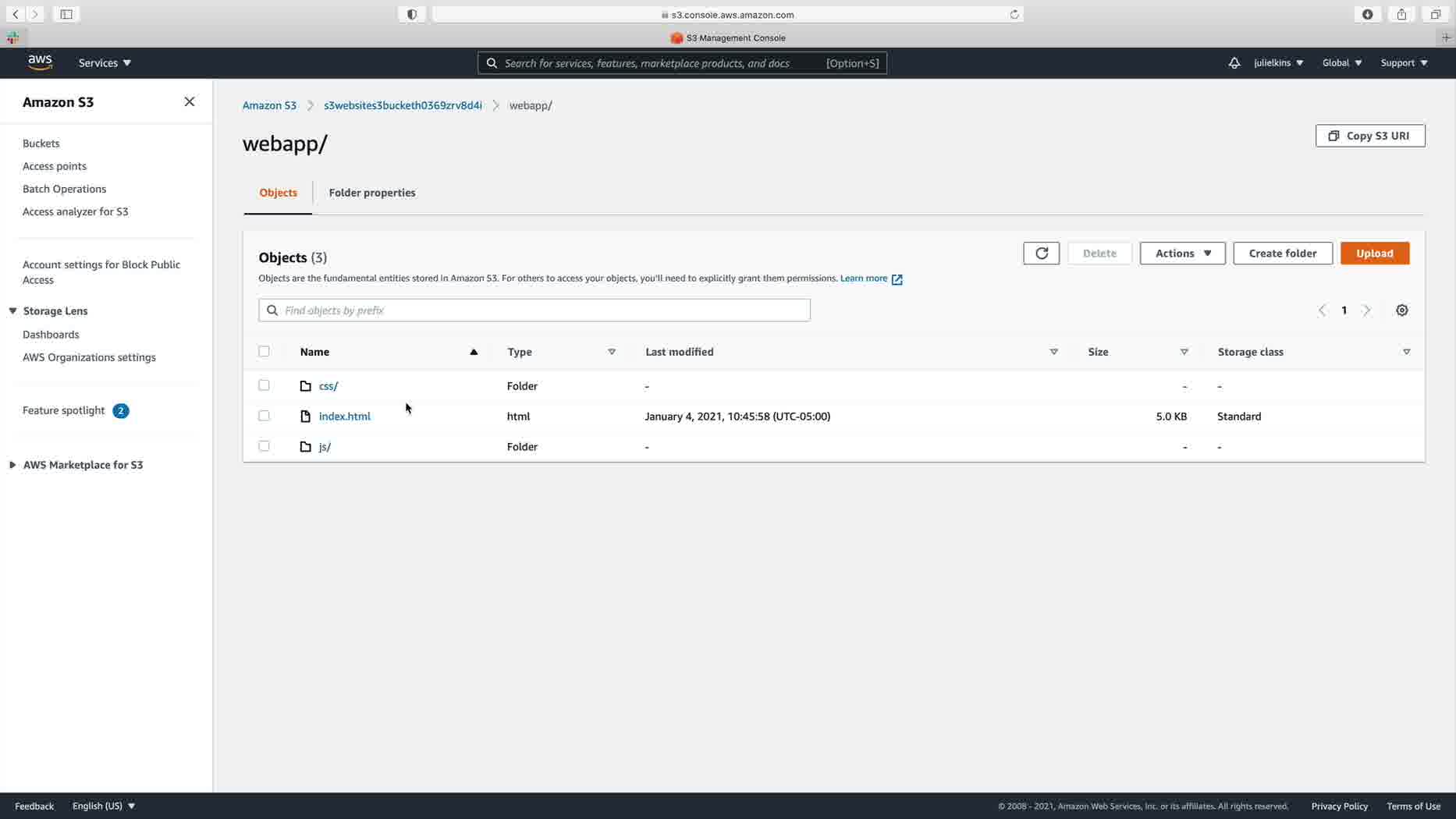The width and height of the screenshot is (1456, 819).
Task: Click browser back arrow
Action: [x=16, y=14]
